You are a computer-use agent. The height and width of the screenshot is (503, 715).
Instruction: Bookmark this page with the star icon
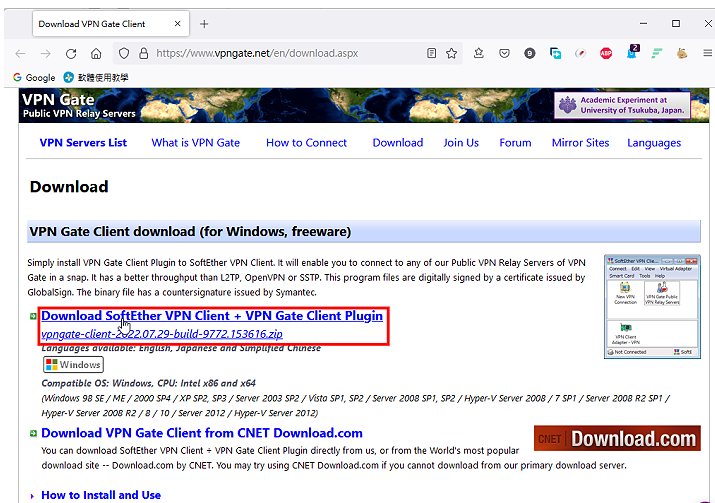pos(451,53)
